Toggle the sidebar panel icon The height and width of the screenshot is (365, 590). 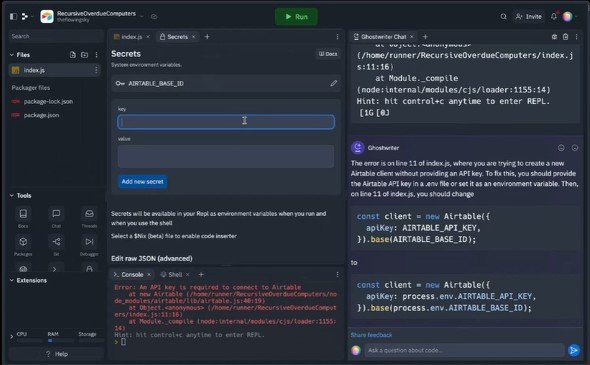(x=14, y=17)
